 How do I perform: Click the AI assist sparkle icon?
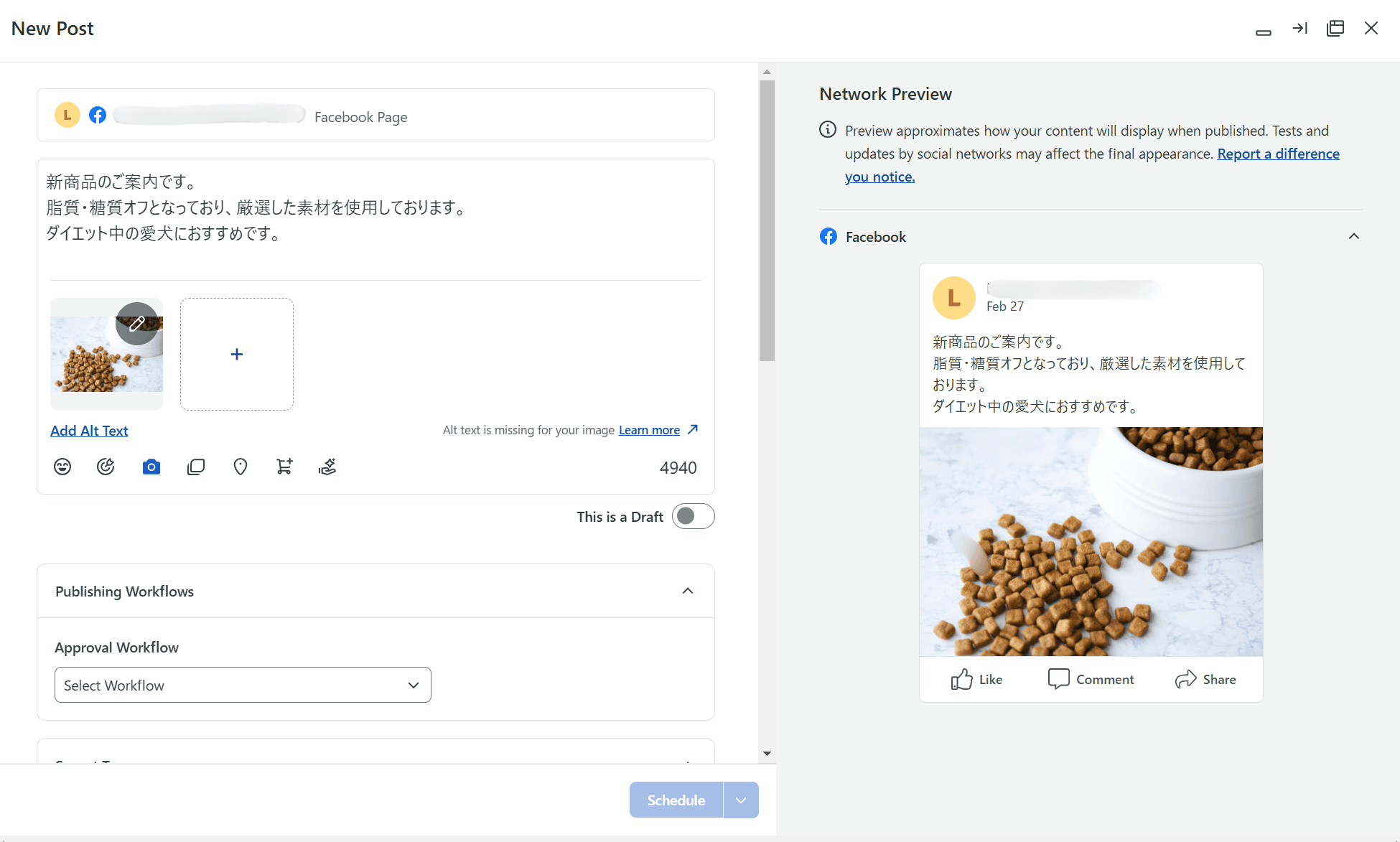(106, 467)
